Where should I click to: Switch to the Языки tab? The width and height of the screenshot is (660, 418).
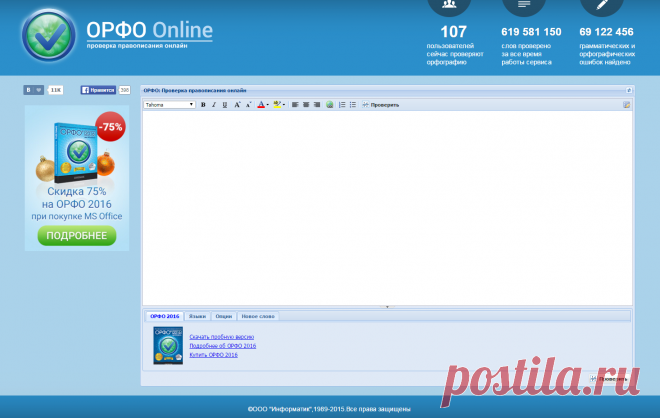(x=198, y=316)
